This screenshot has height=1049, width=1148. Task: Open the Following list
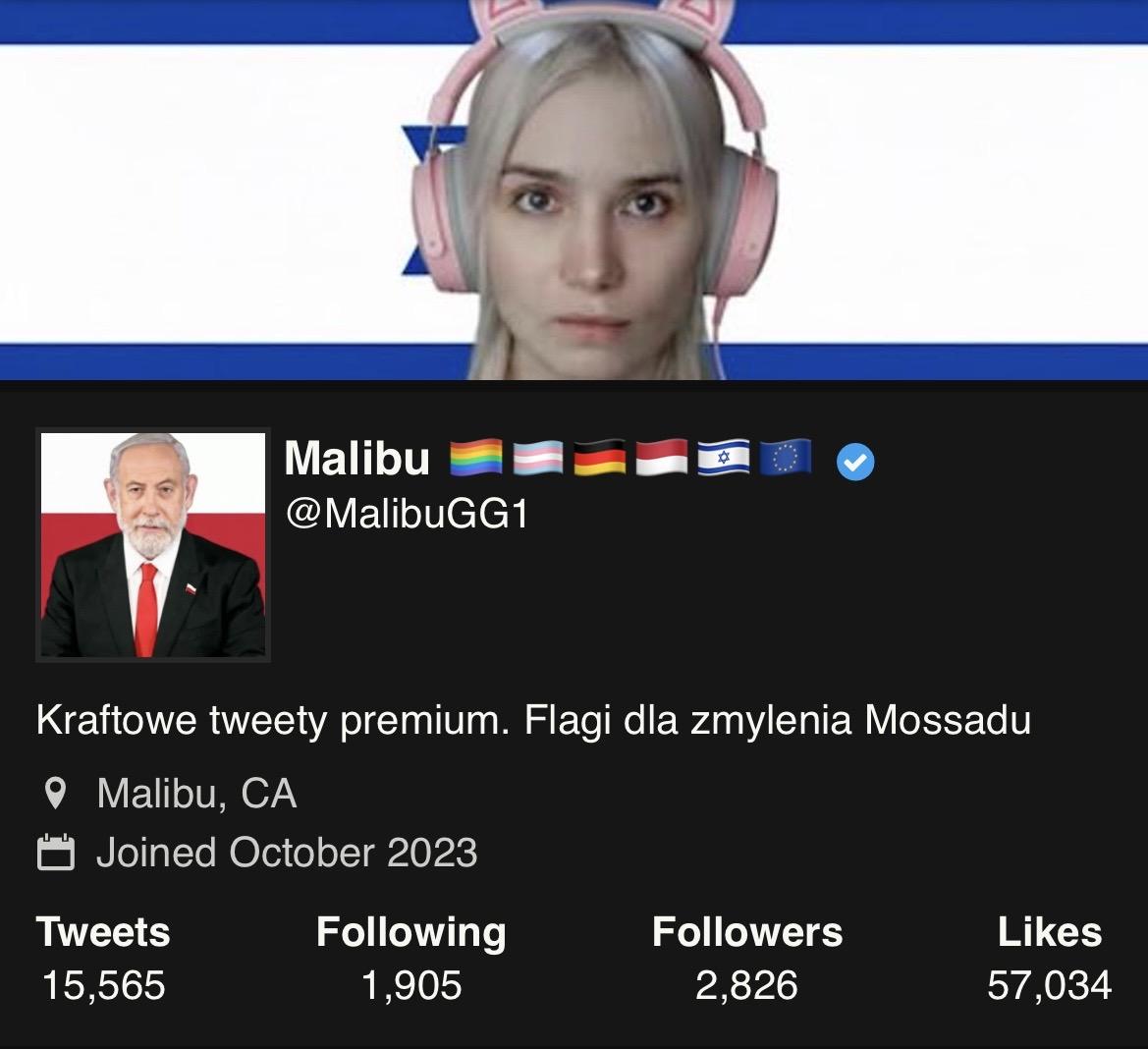click(411, 959)
